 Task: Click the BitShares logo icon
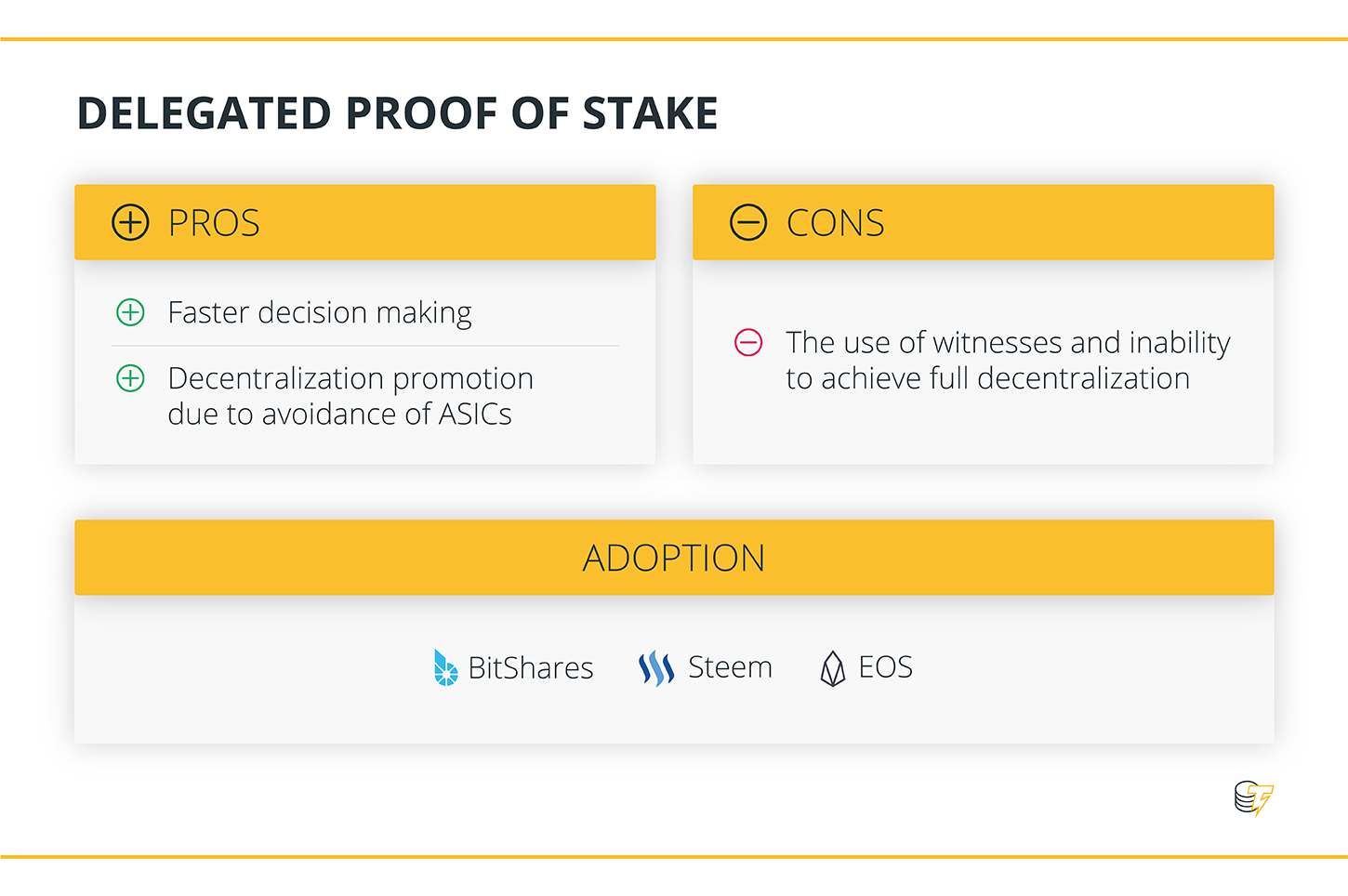445,667
